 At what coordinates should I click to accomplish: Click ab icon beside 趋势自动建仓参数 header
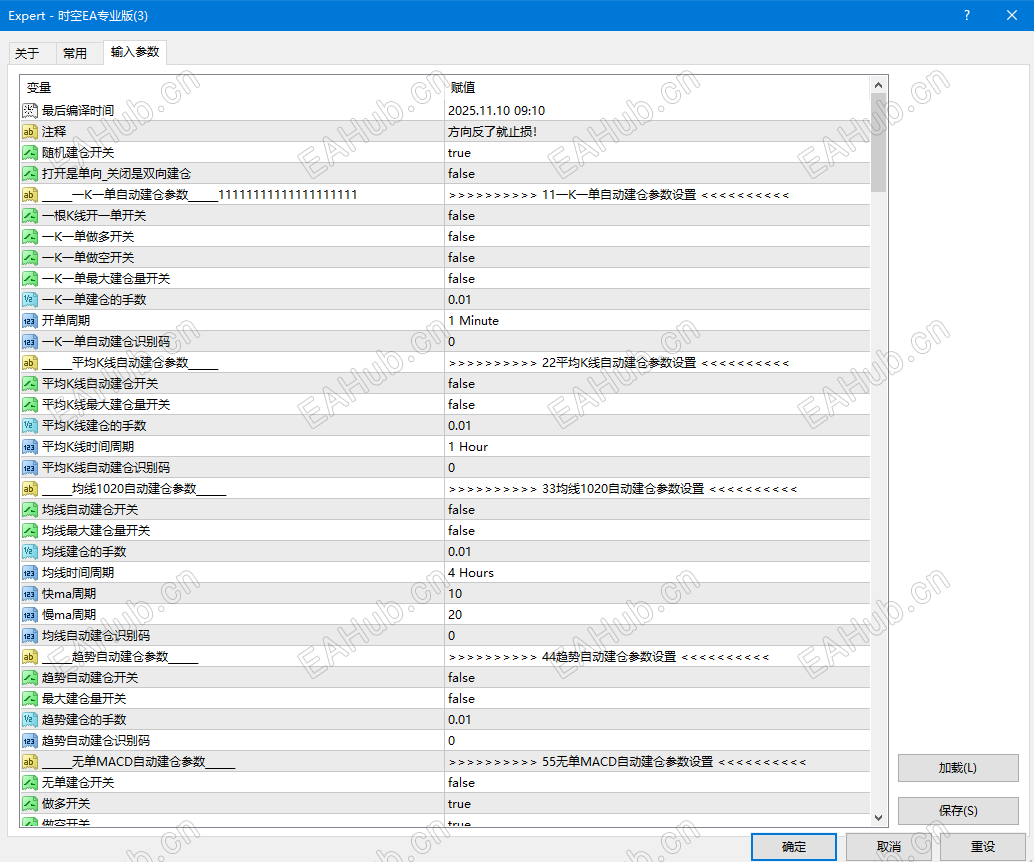30,657
